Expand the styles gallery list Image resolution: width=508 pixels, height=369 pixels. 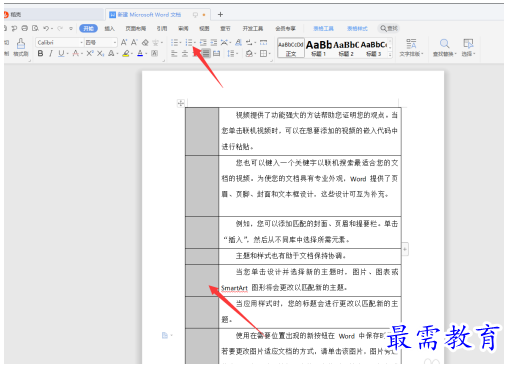pos(390,55)
